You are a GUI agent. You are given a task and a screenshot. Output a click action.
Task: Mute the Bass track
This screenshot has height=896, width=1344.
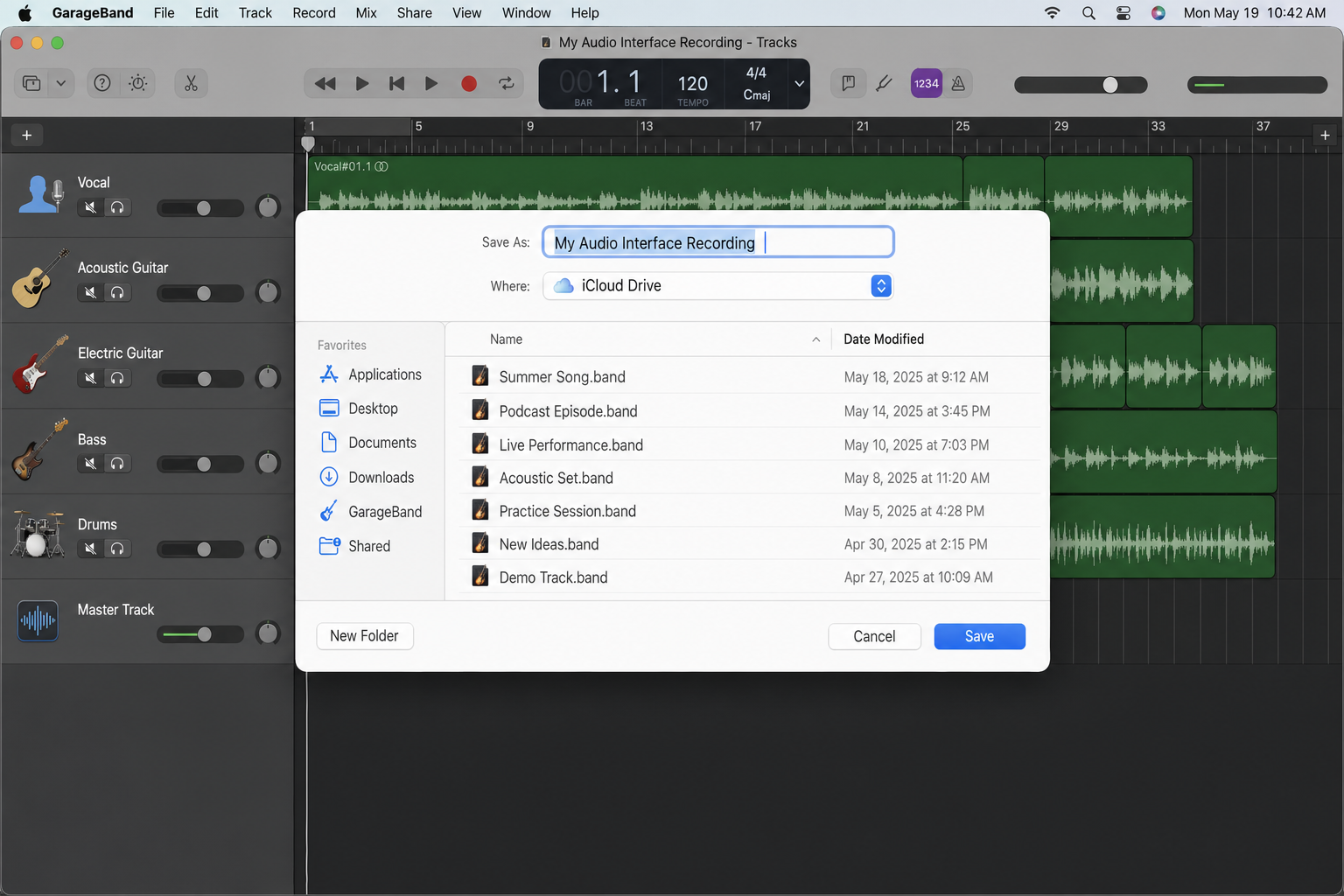90,463
